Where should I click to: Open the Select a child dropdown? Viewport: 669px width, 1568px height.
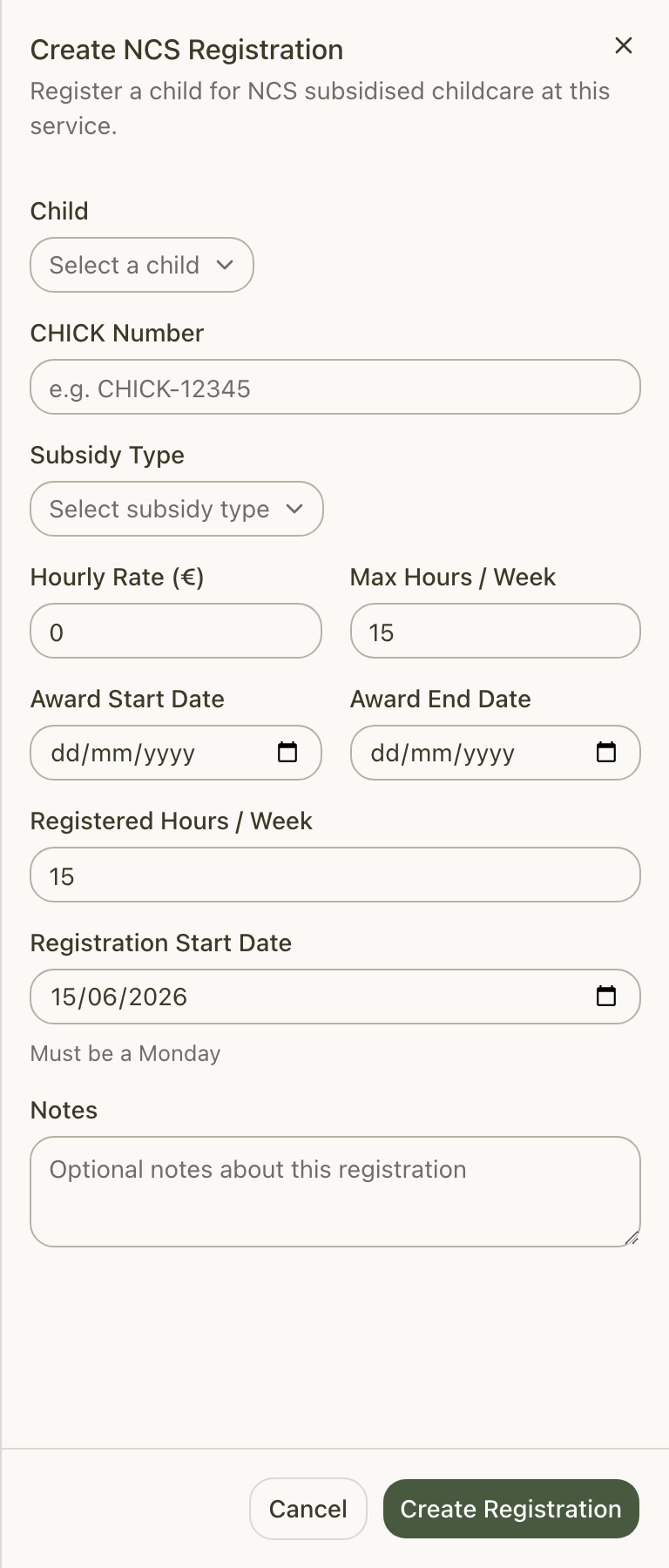142,265
